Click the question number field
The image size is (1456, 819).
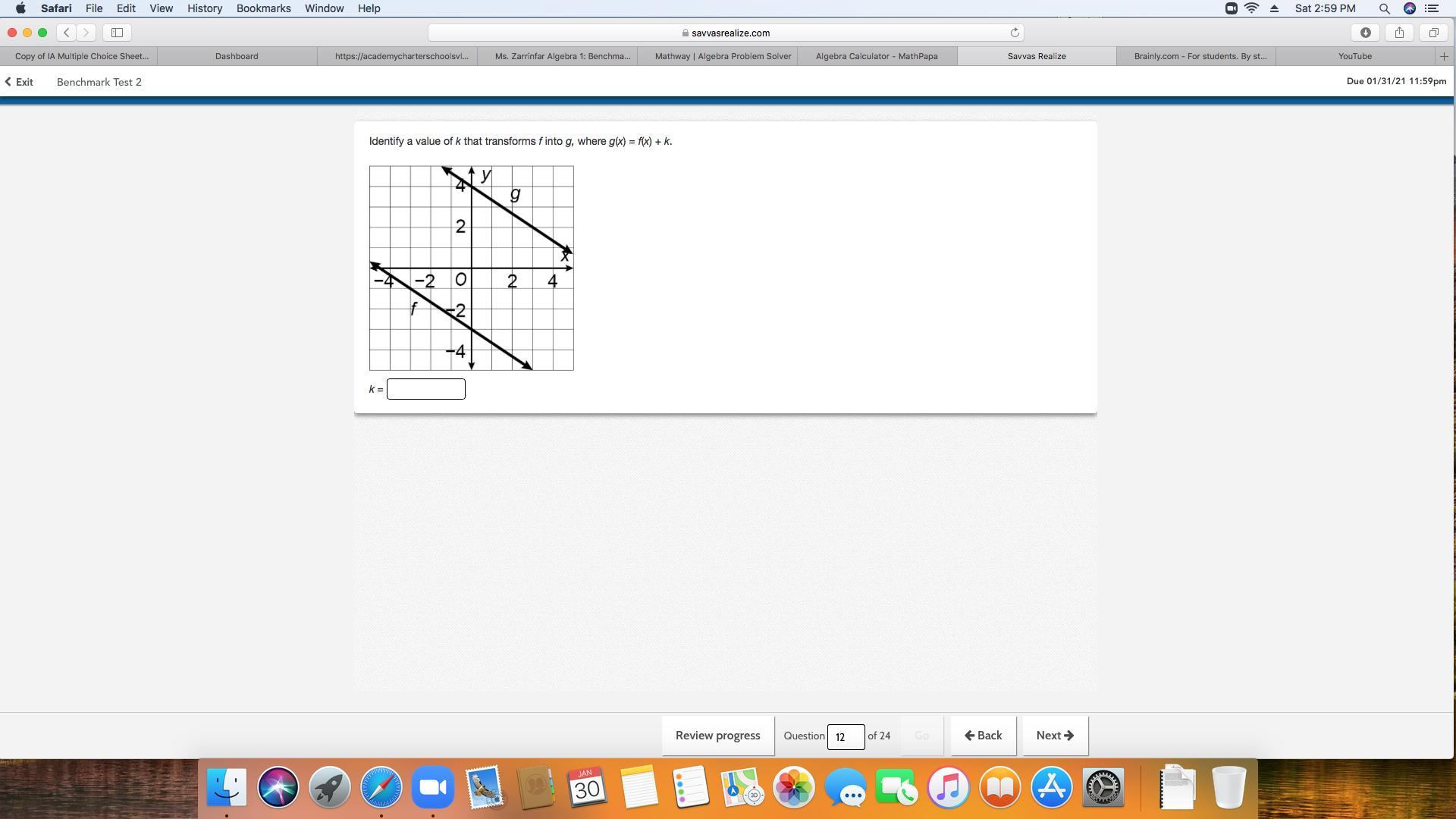[845, 736]
